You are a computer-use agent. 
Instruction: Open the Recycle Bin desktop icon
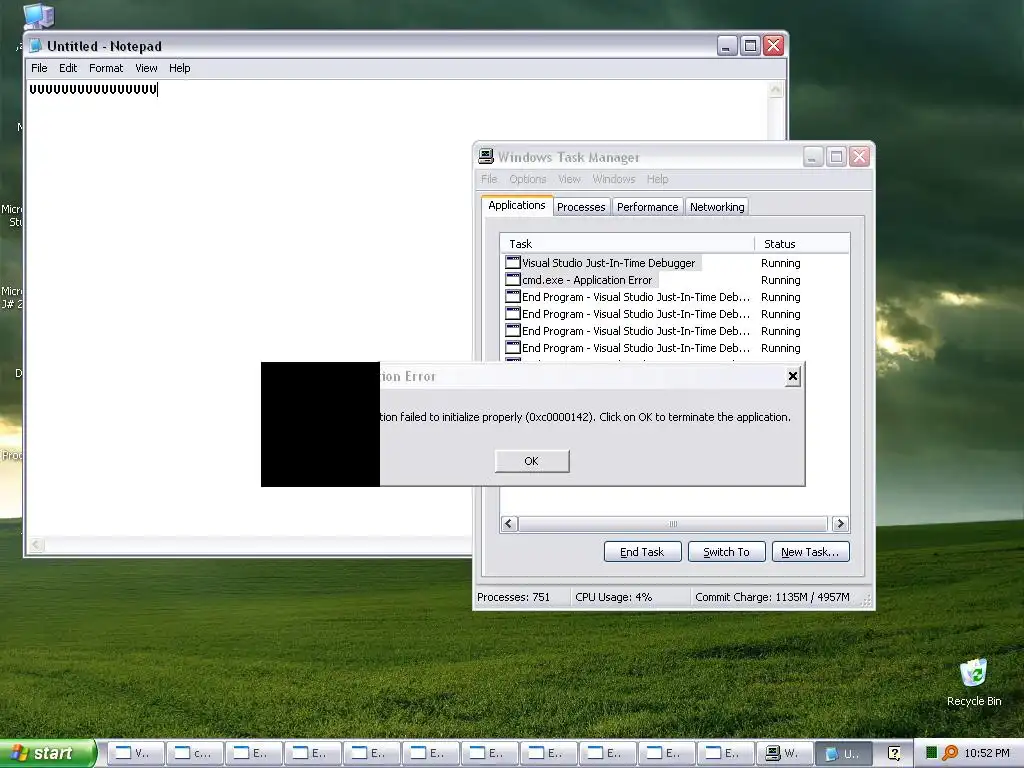point(974,682)
